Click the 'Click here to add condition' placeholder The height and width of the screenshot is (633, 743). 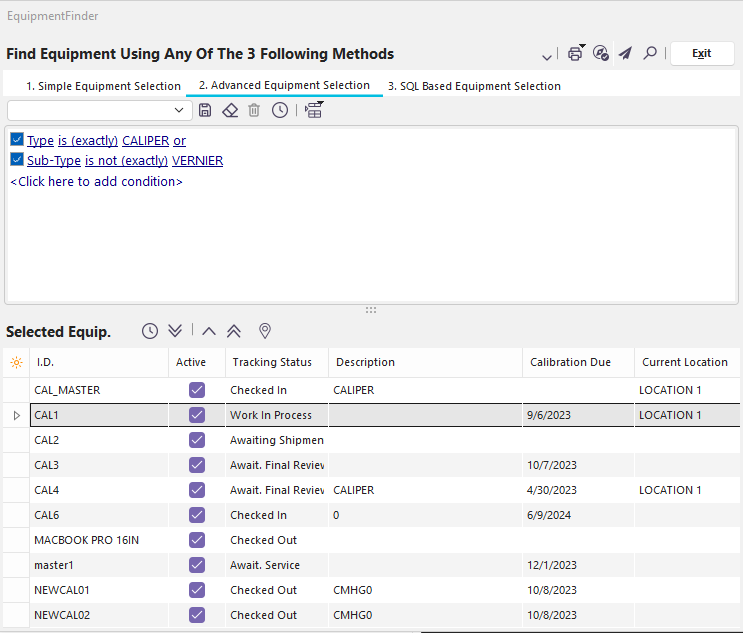pos(96,182)
